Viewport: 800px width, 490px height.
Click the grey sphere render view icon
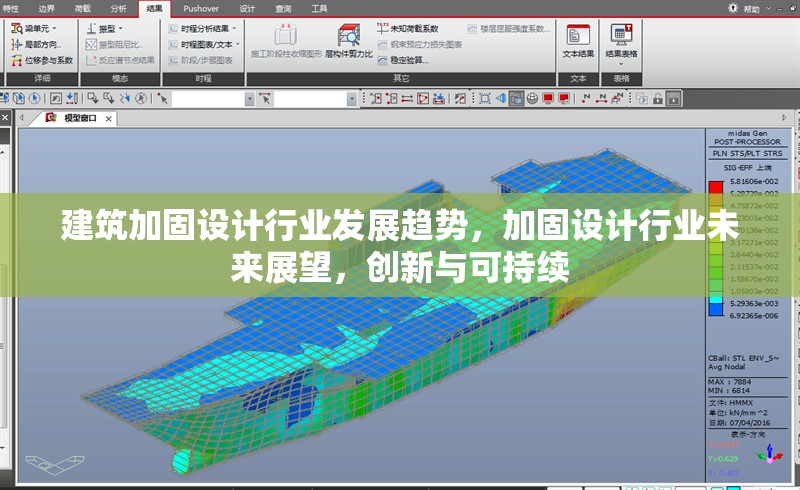point(532,99)
